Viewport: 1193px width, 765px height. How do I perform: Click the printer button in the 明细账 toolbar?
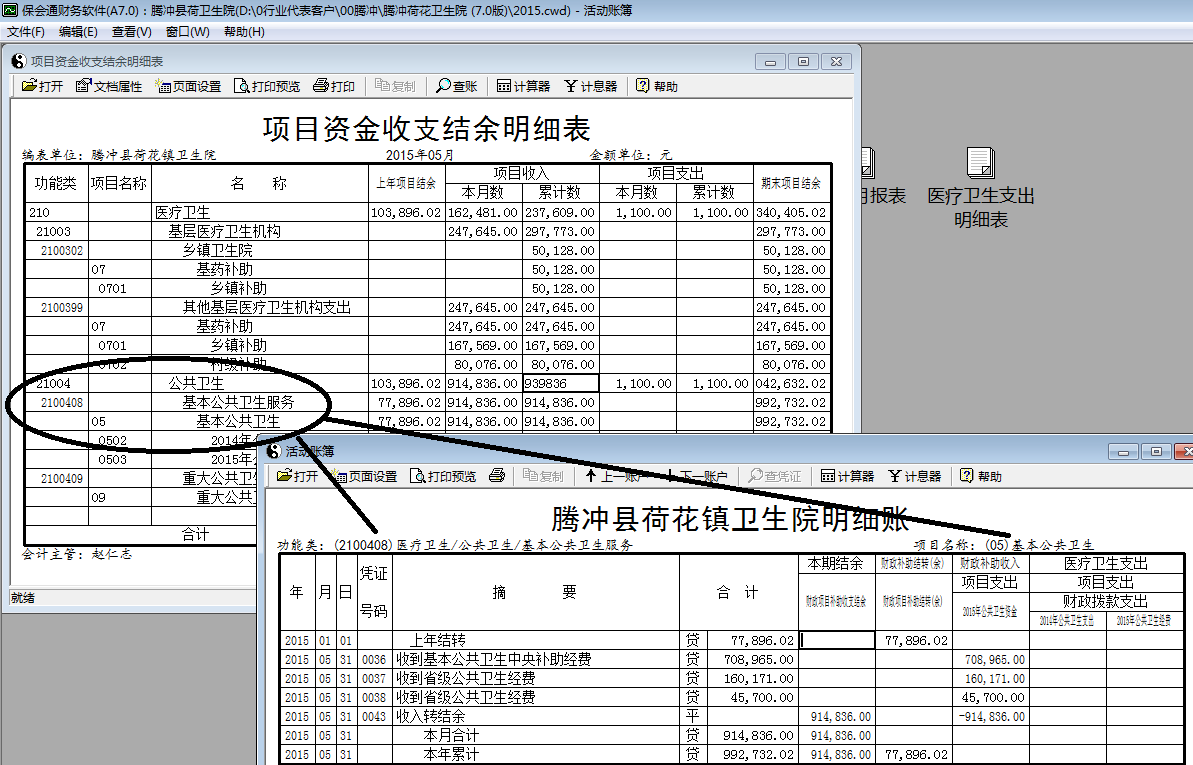497,475
